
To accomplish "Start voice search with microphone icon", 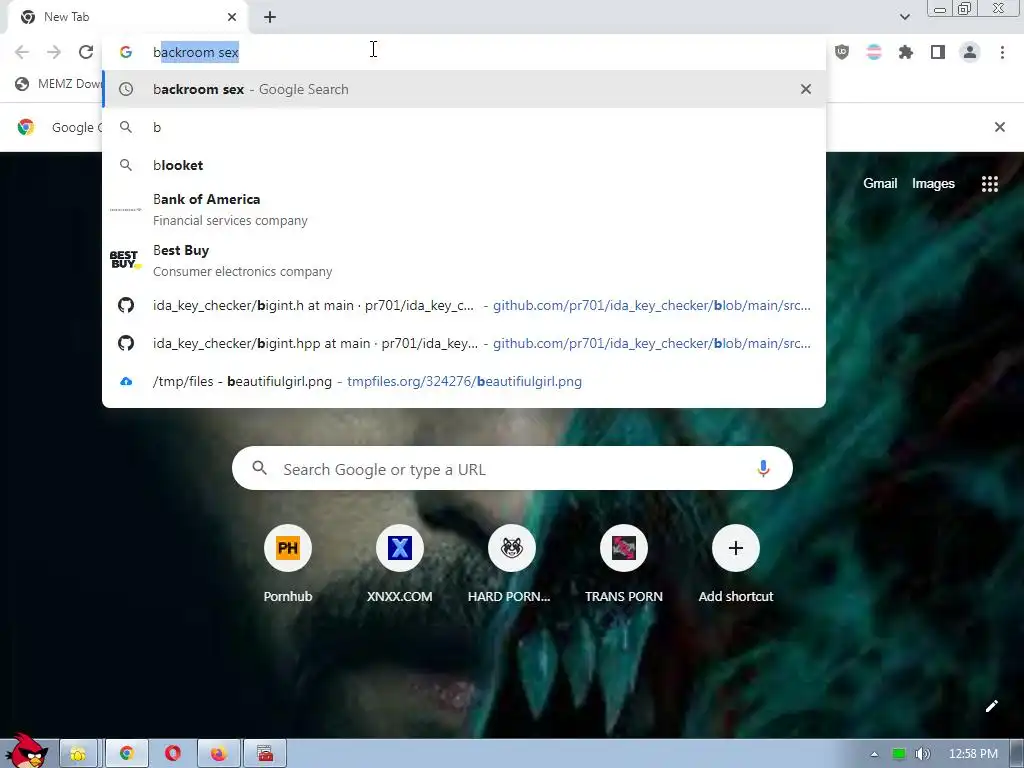I will click(x=763, y=468).
